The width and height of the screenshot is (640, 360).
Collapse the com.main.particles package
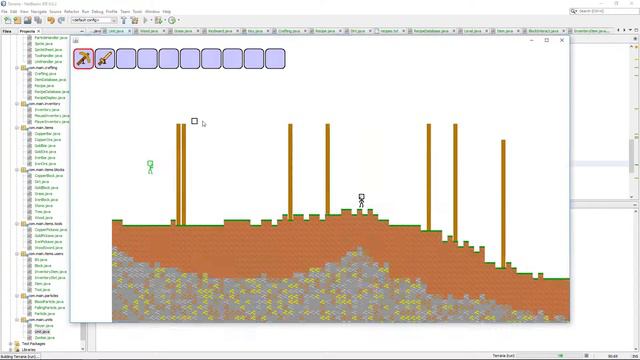[17, 296]
